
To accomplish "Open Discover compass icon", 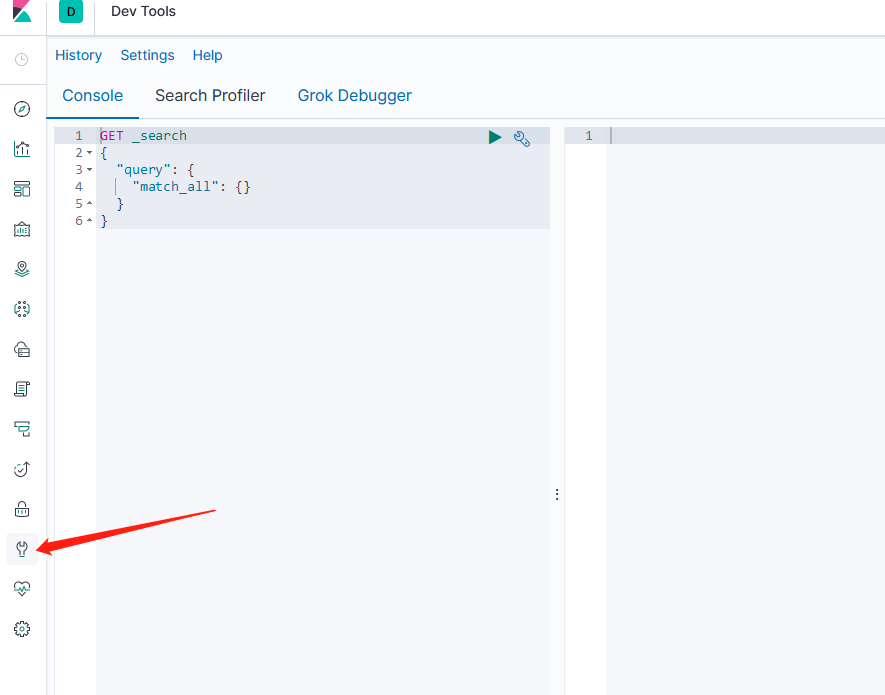I will (21, 109).
